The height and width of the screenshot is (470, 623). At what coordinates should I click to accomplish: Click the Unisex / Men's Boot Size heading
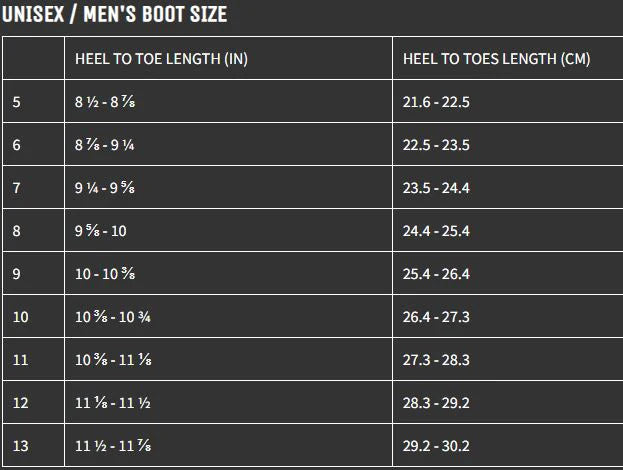pyautogui.click(x=115, y=14)
